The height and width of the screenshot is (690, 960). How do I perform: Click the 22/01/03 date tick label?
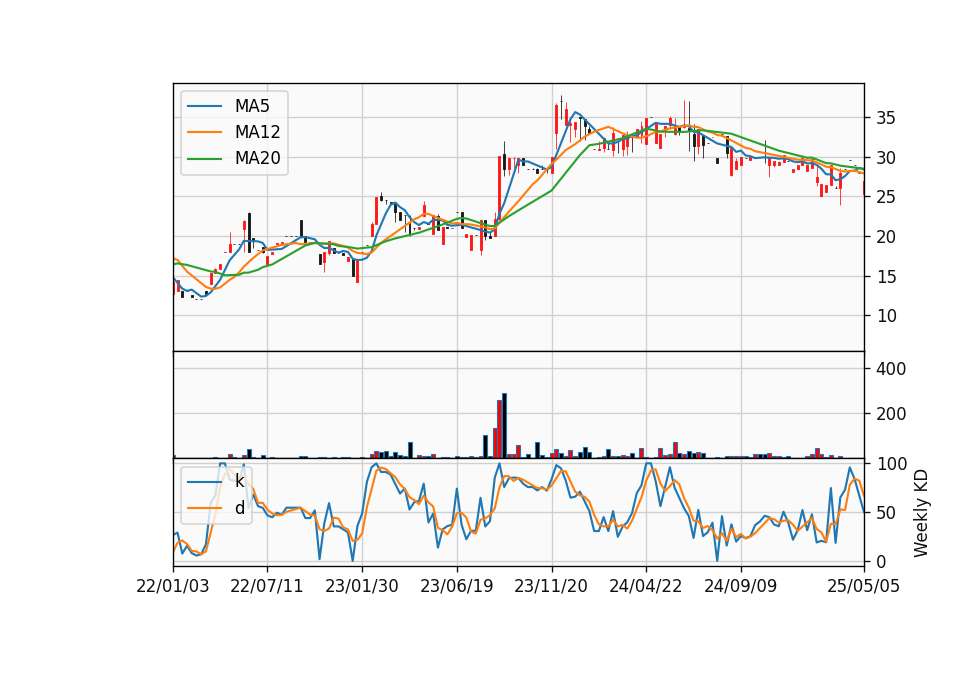pyautogui.click(x=173, y=586)
